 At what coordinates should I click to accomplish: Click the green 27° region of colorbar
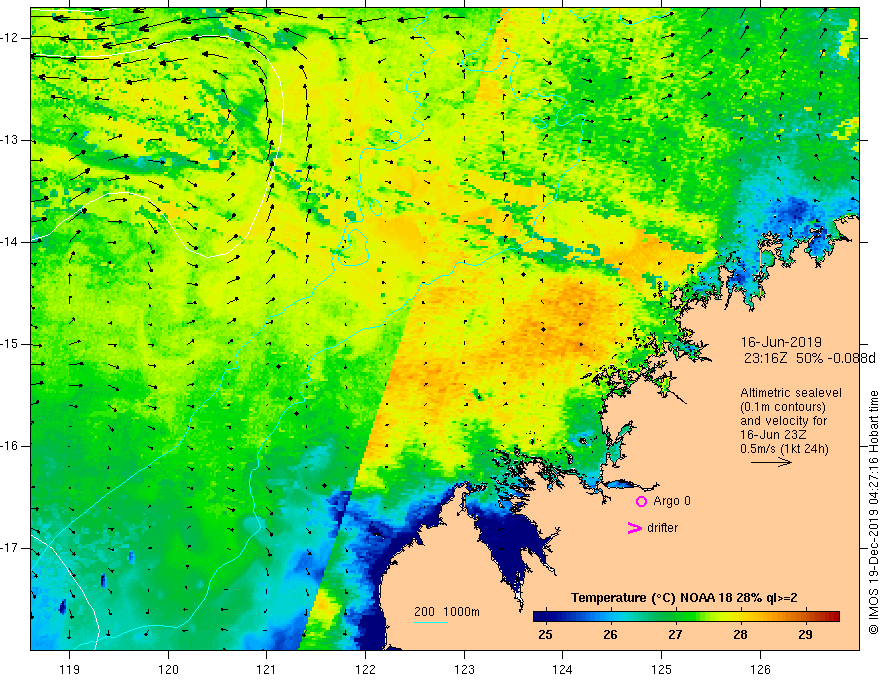(675, 617)
